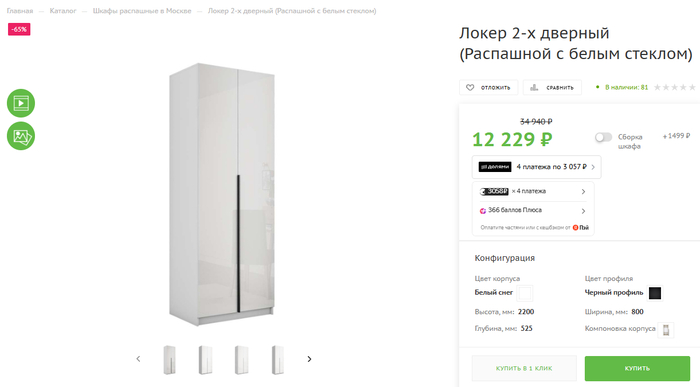This screenshot has width=700, height=387.
Task: Expand the 366 баллов Плюса row
Action: coord(533,210)
